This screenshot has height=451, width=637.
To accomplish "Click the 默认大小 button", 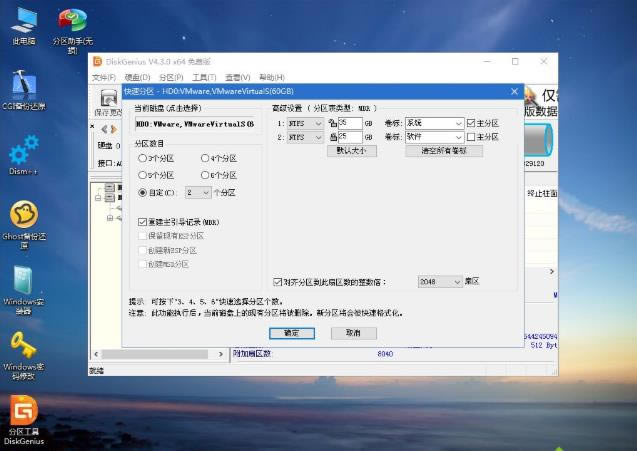I will [352, 151].
